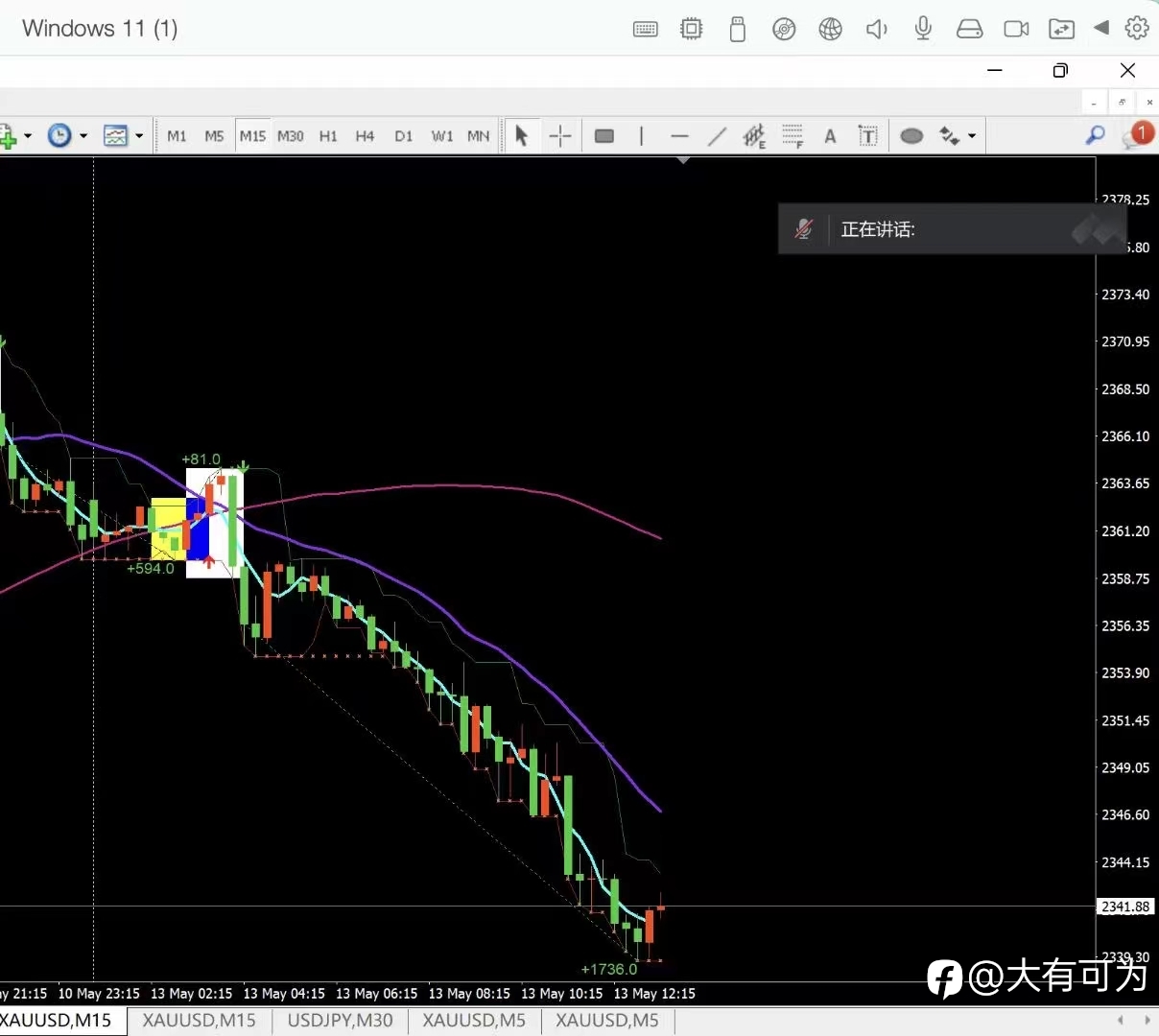Viewport: 1159px width, 1036px height.
Task: Toggle the VM sound speaker icon
Action: tap(877, 29)
